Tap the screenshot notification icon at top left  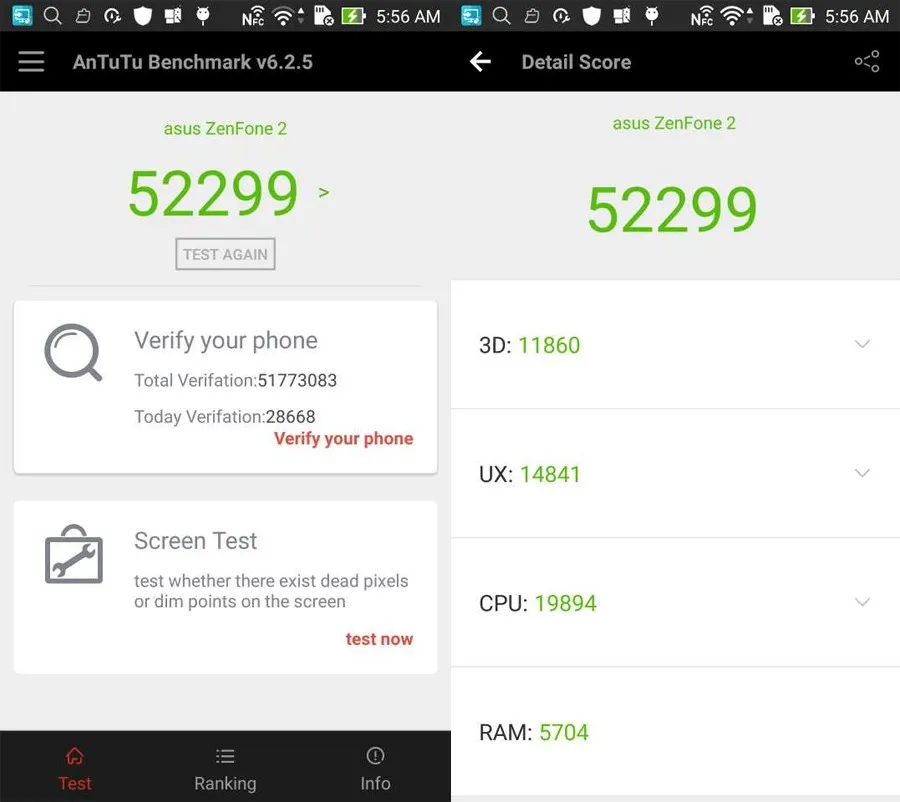22,16
